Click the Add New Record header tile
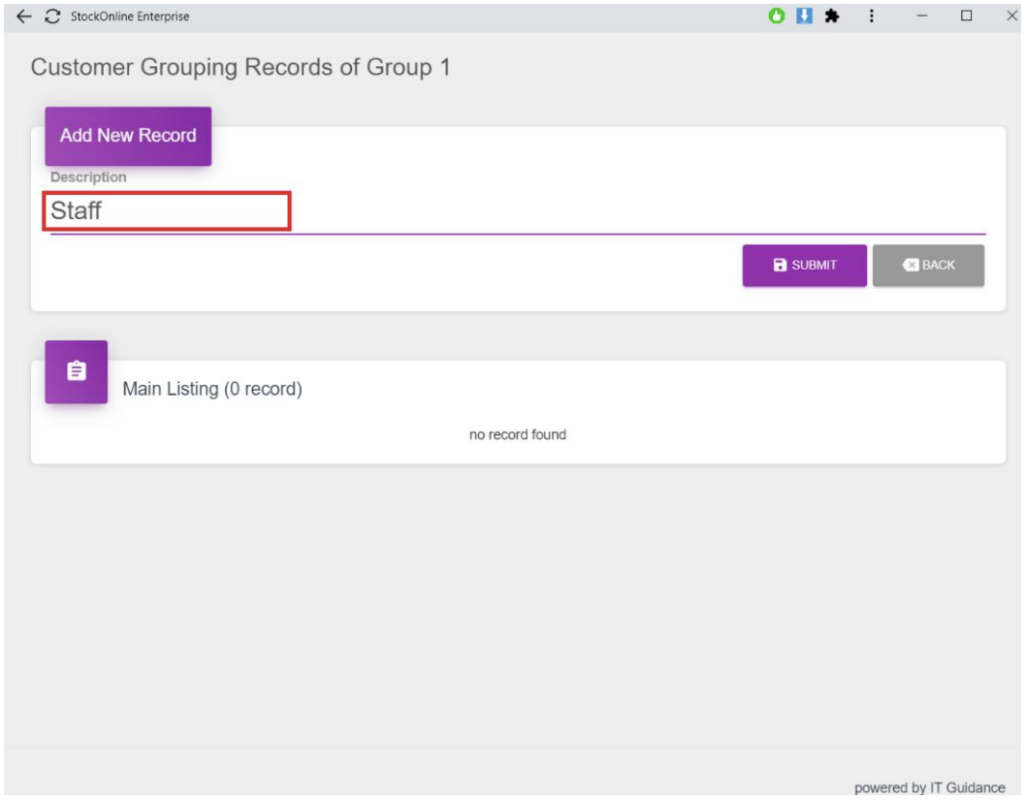 [128, 136]
